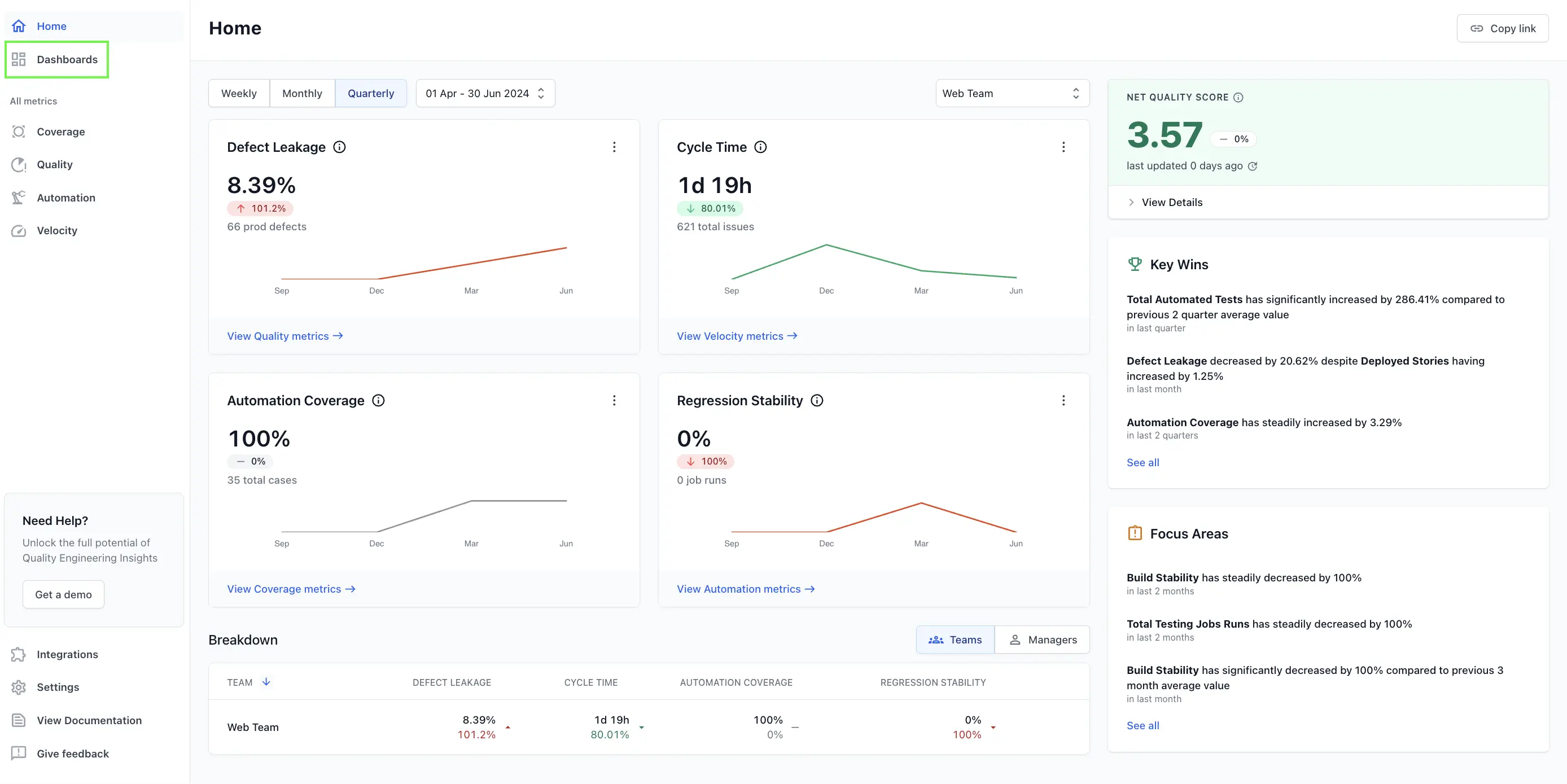Image resolution: width=1567 pixels, height=784 pixels.
Task: Click the Net Quality Score info icon
Action: tap(1238, 97)
